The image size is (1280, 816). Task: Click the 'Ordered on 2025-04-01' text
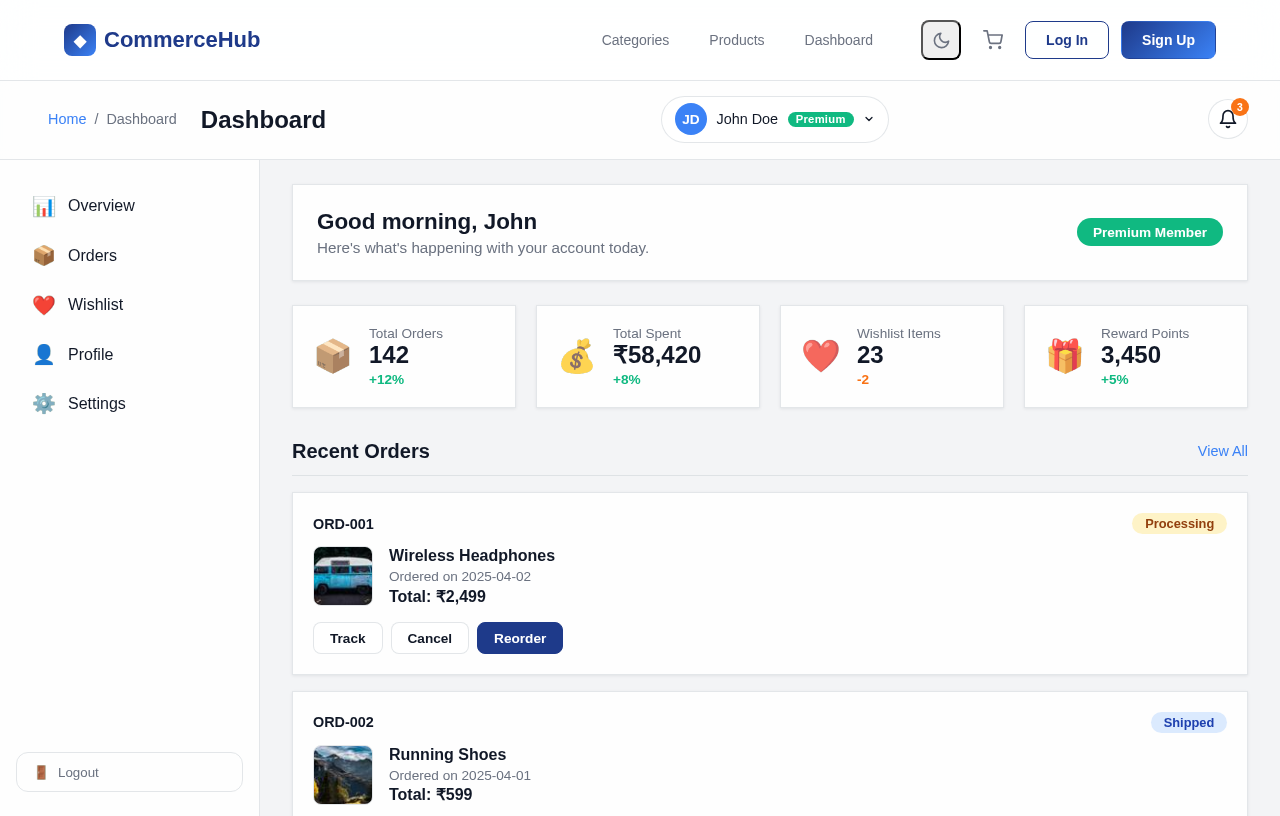coord(460,776)
